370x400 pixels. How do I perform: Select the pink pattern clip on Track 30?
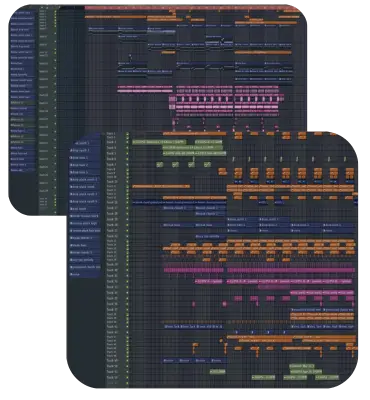194,270
